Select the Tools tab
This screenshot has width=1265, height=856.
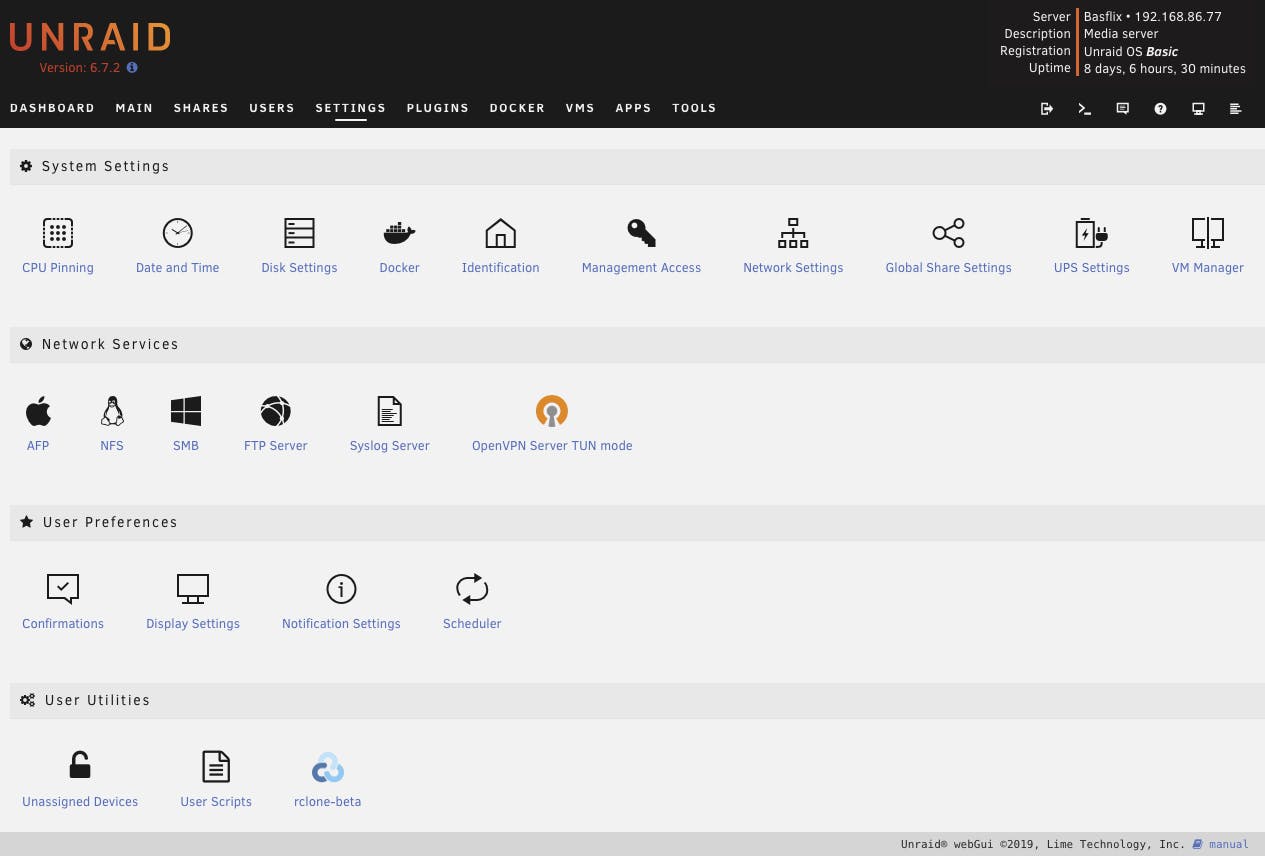tap(694, 108)
